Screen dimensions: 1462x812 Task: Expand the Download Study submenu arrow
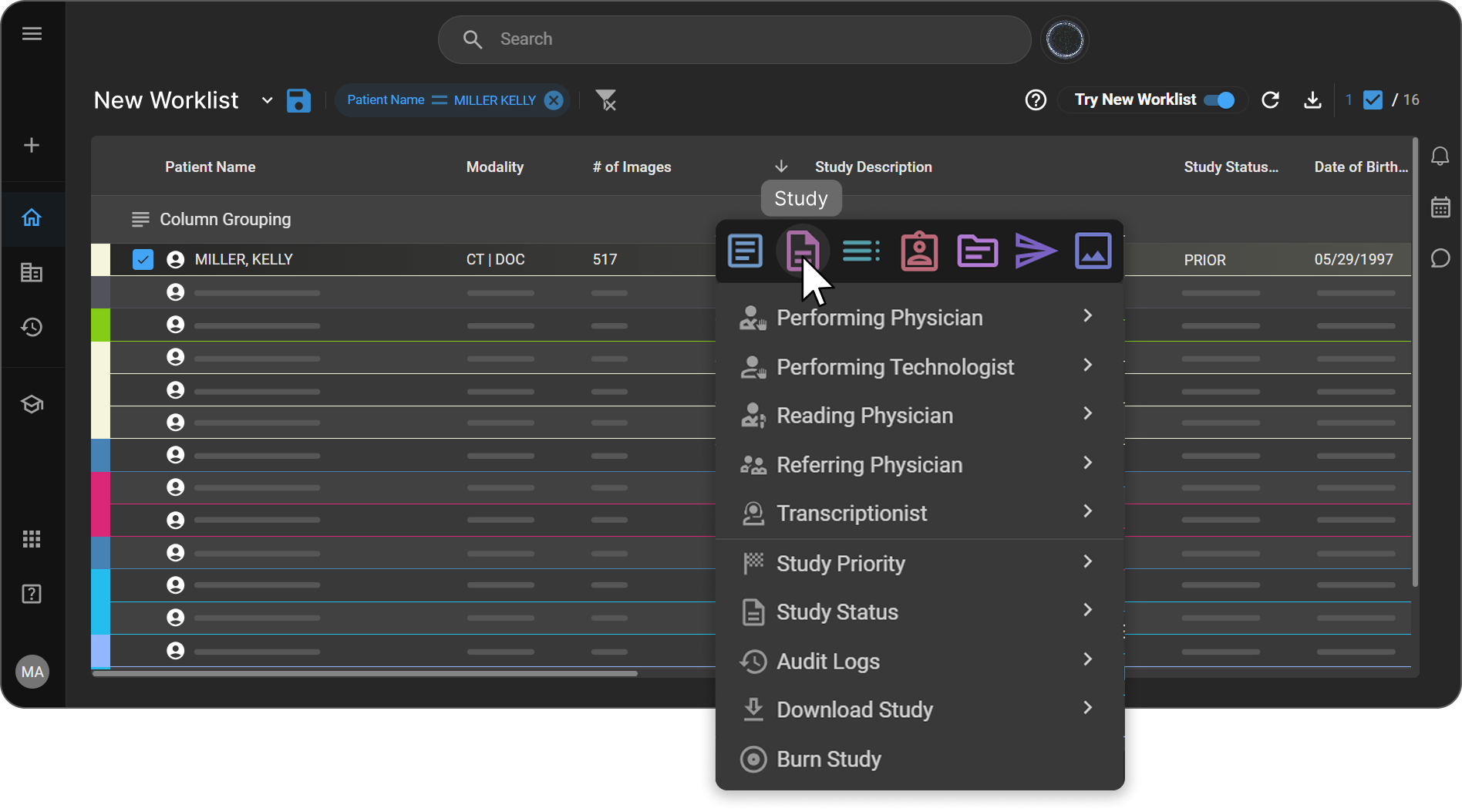(x=1087, y=708)
